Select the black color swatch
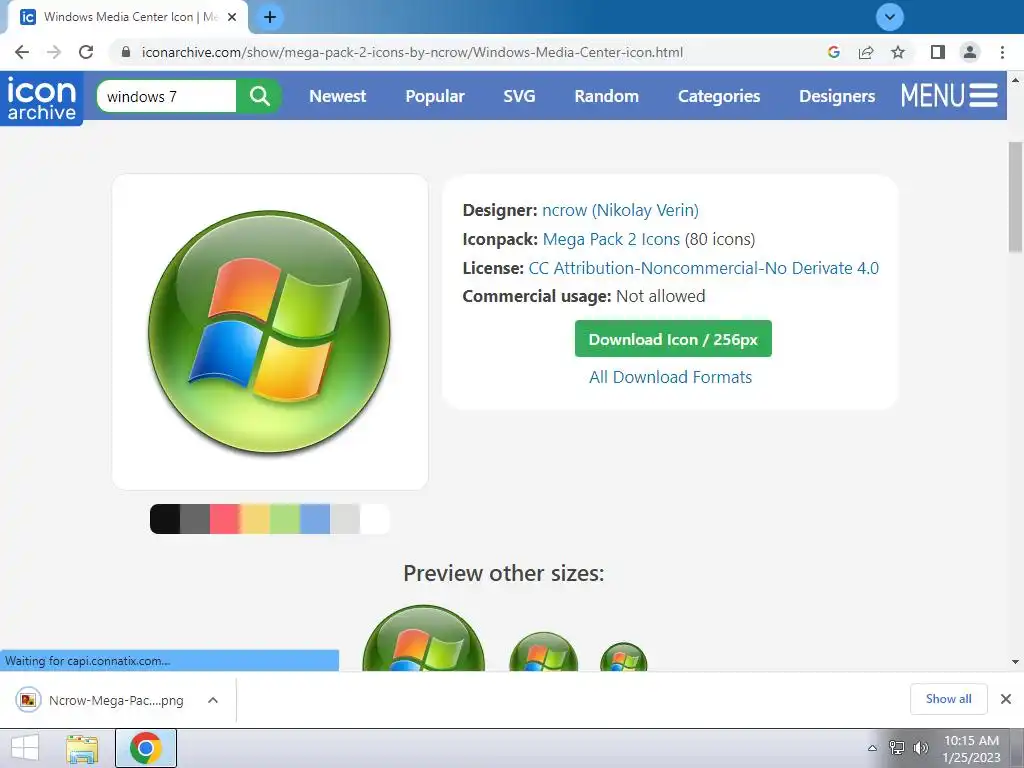This screenshot has width=1024, height=768. 165,519
